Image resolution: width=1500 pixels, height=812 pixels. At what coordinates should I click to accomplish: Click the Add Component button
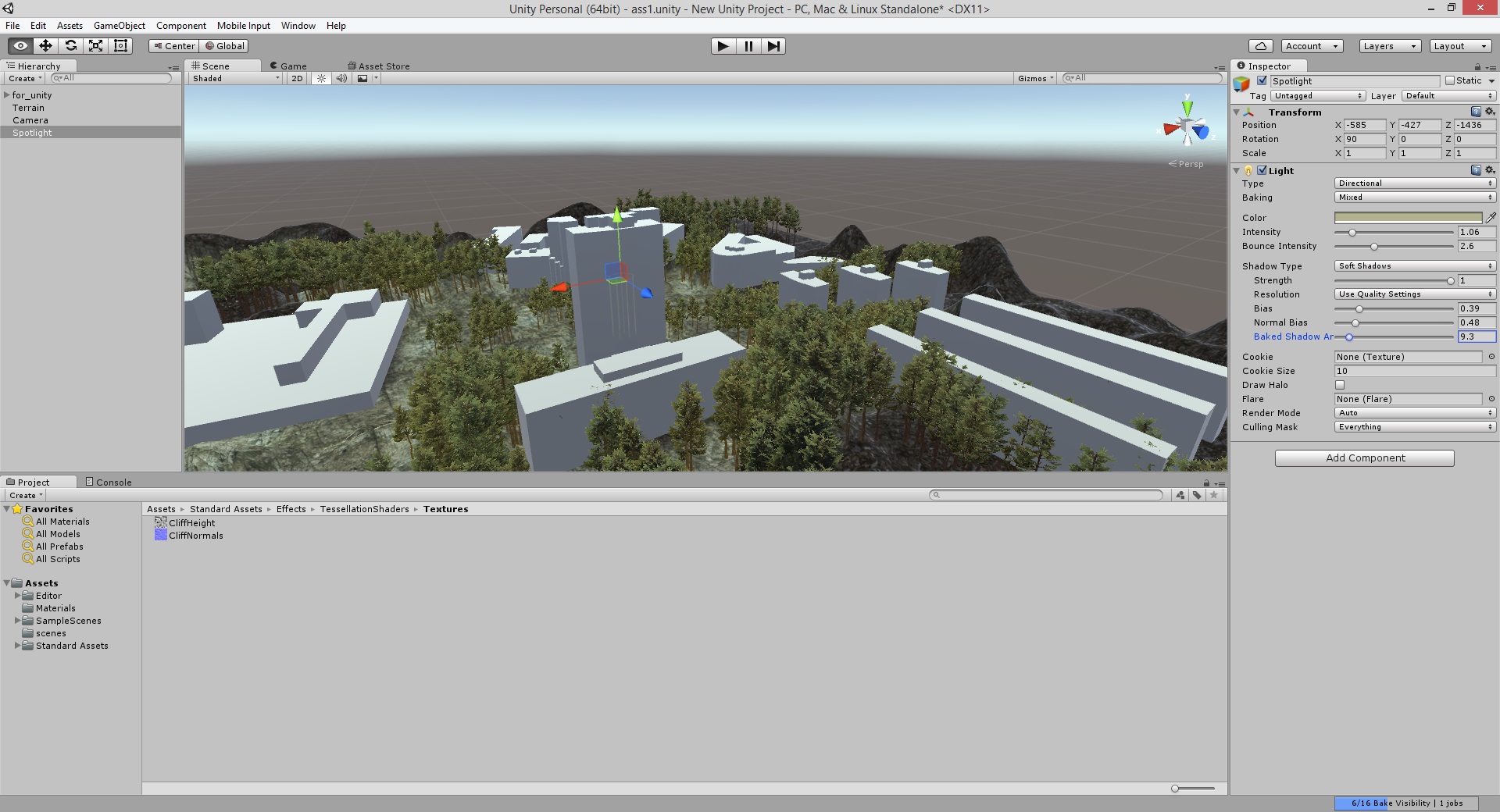[x=1364, y=458]
